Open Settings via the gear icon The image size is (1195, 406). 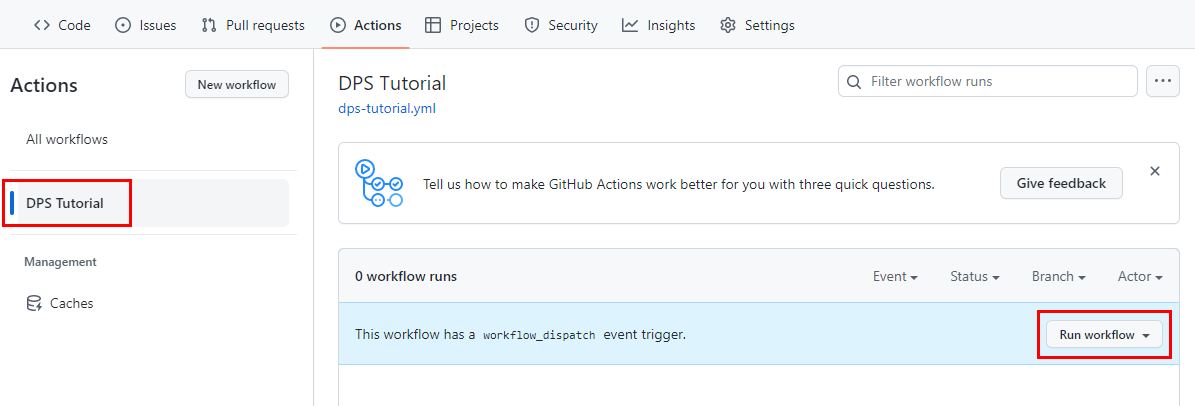point(728,25)
